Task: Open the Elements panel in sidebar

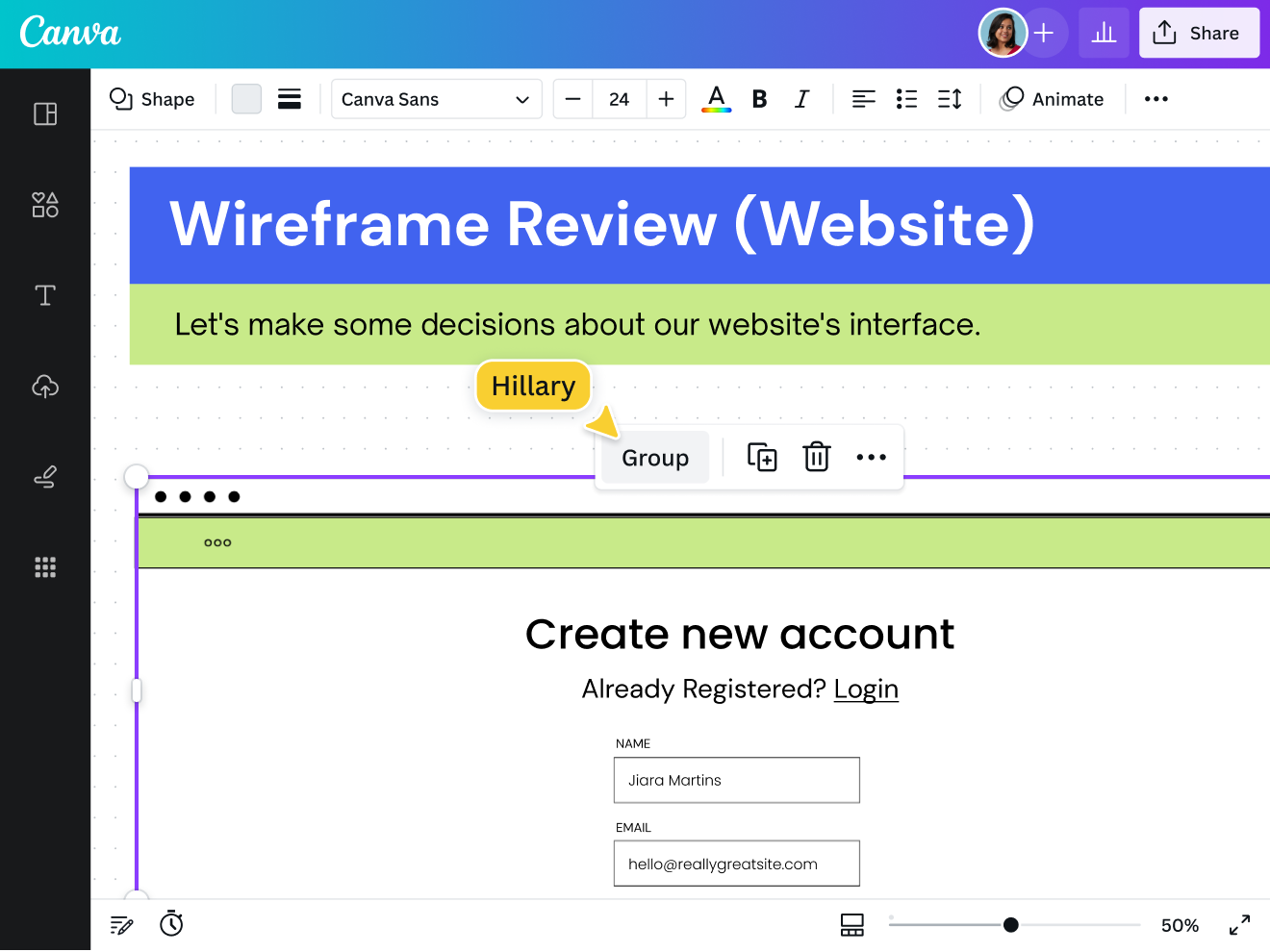Action: (45, 205)
